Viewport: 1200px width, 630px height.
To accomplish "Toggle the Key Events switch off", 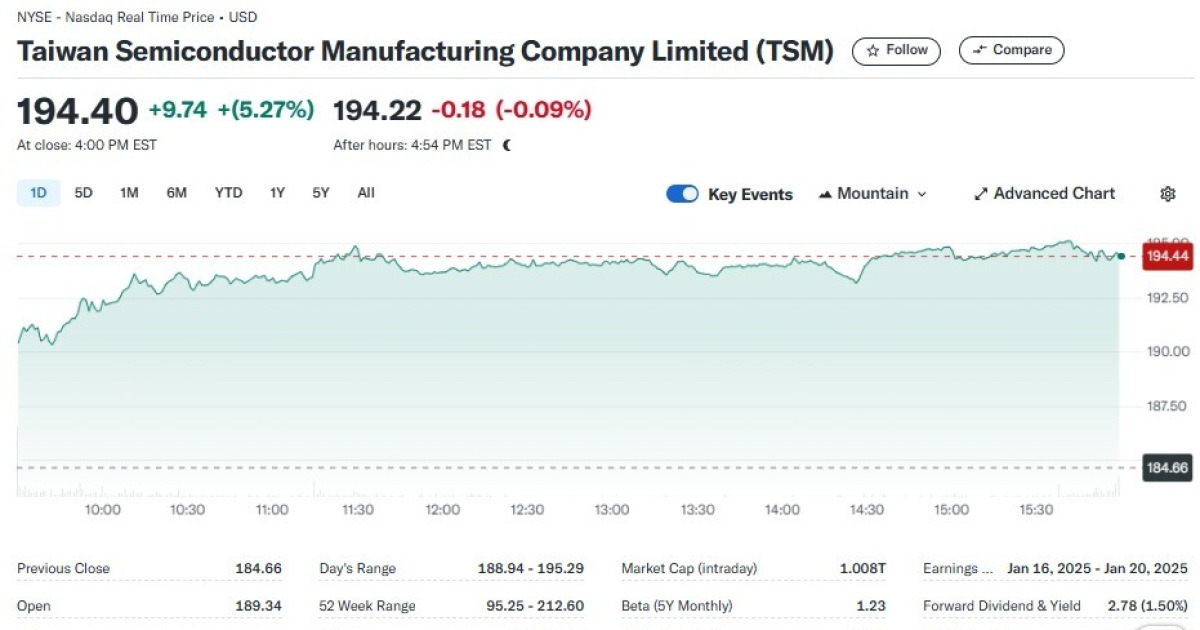I will (682, 193).
